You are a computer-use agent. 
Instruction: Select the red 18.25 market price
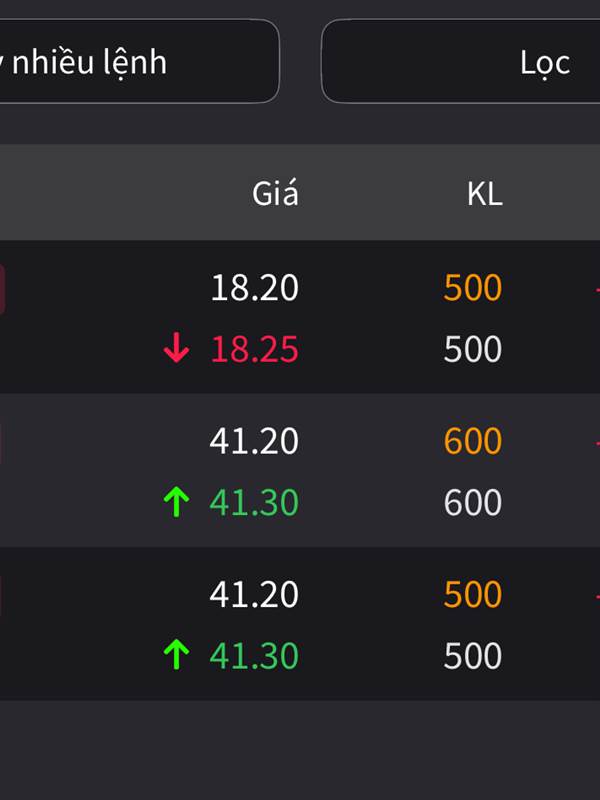pos(254,349)
